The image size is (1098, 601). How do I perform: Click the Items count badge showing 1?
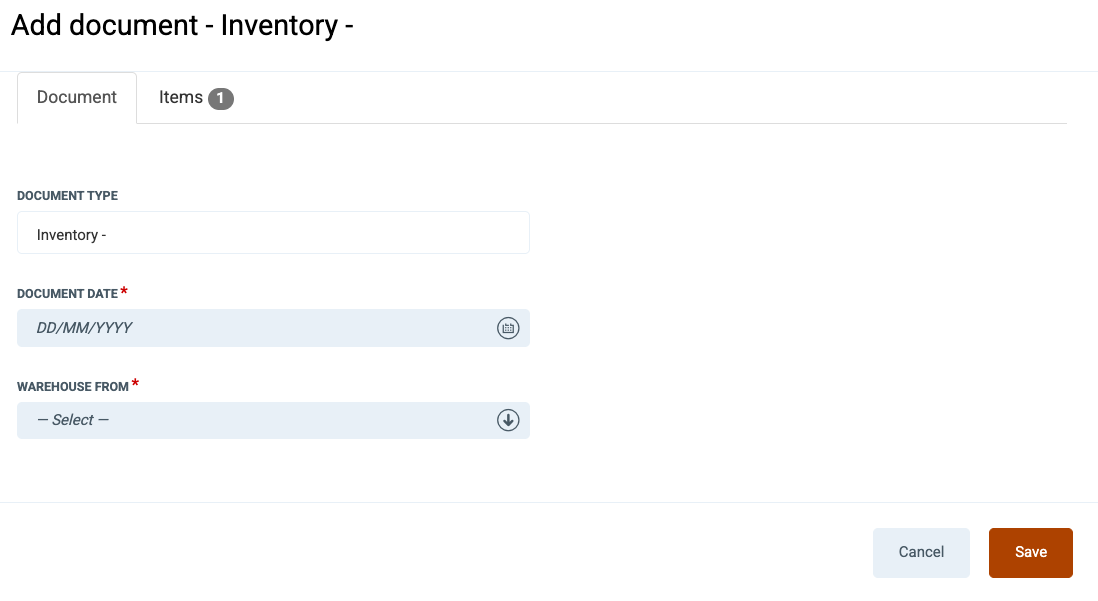(221, 98)
